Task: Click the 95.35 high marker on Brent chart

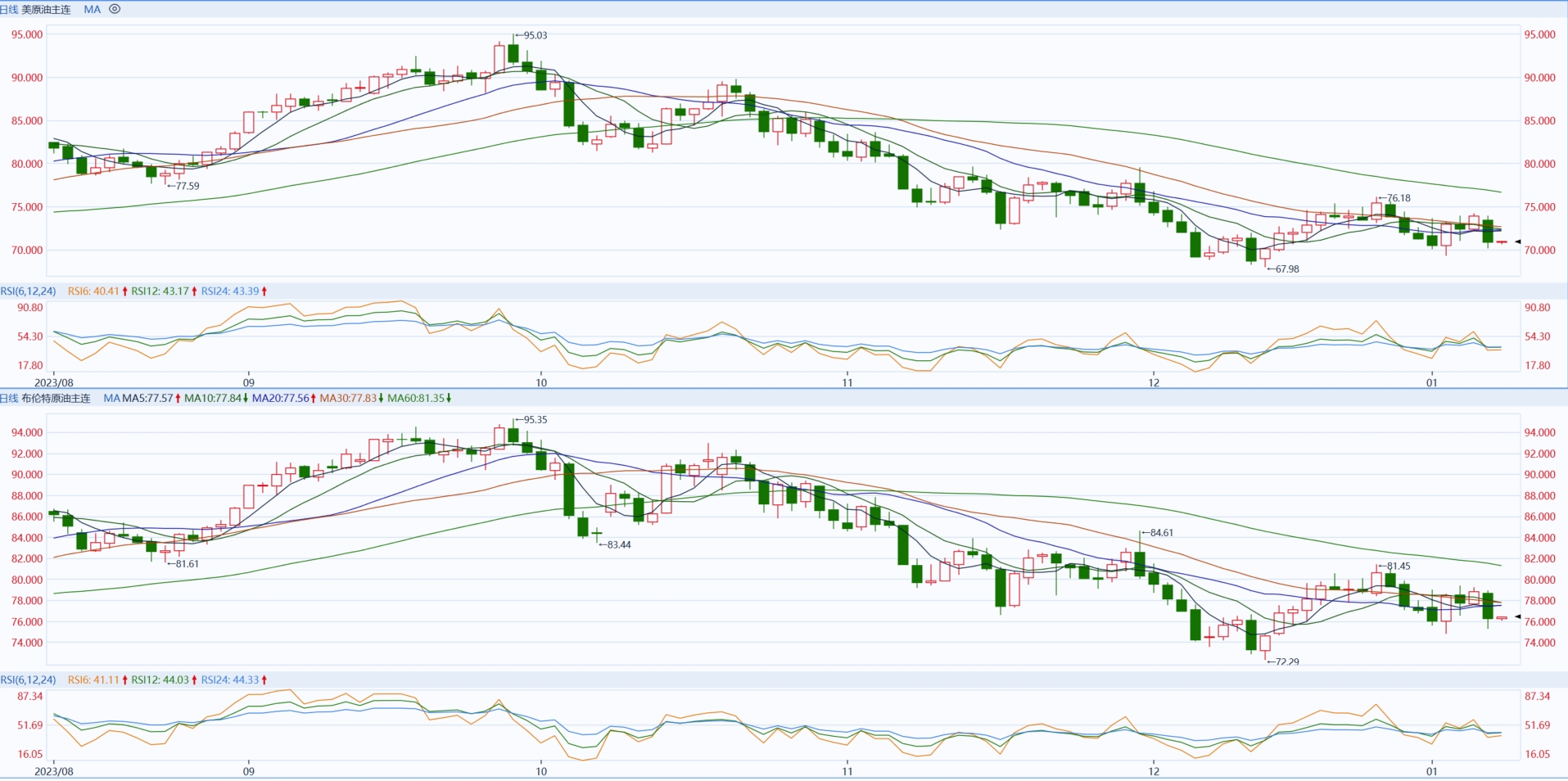Action: coord(531,420)
